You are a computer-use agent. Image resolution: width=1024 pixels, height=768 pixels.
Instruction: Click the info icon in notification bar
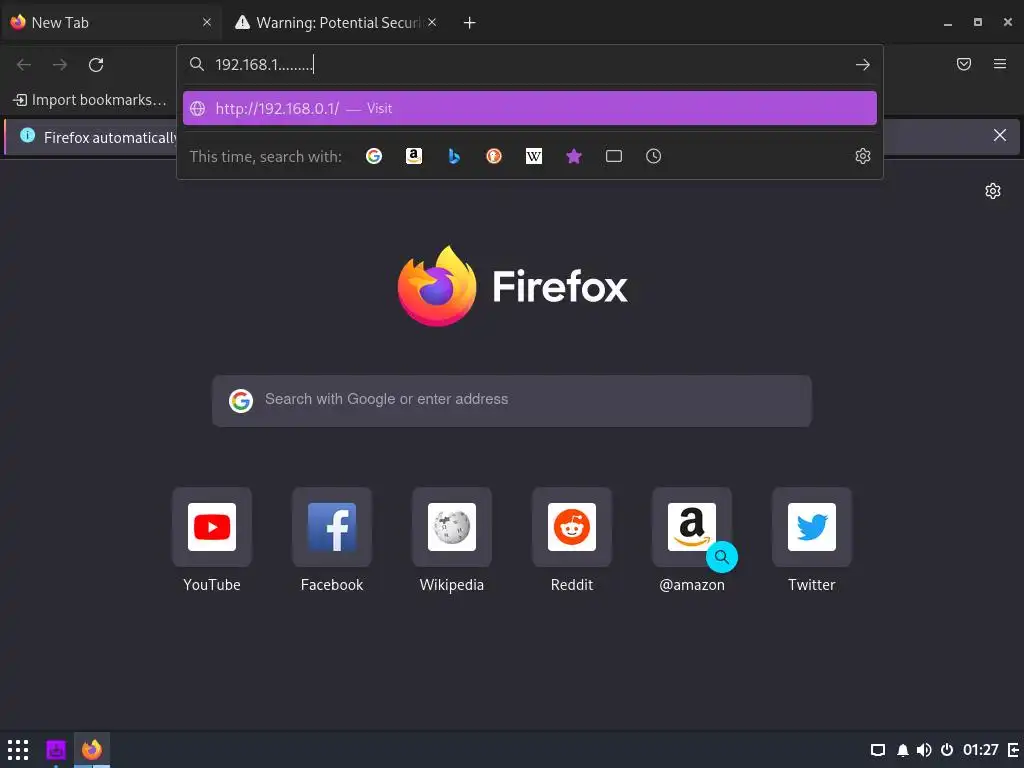tap(27, 135)
